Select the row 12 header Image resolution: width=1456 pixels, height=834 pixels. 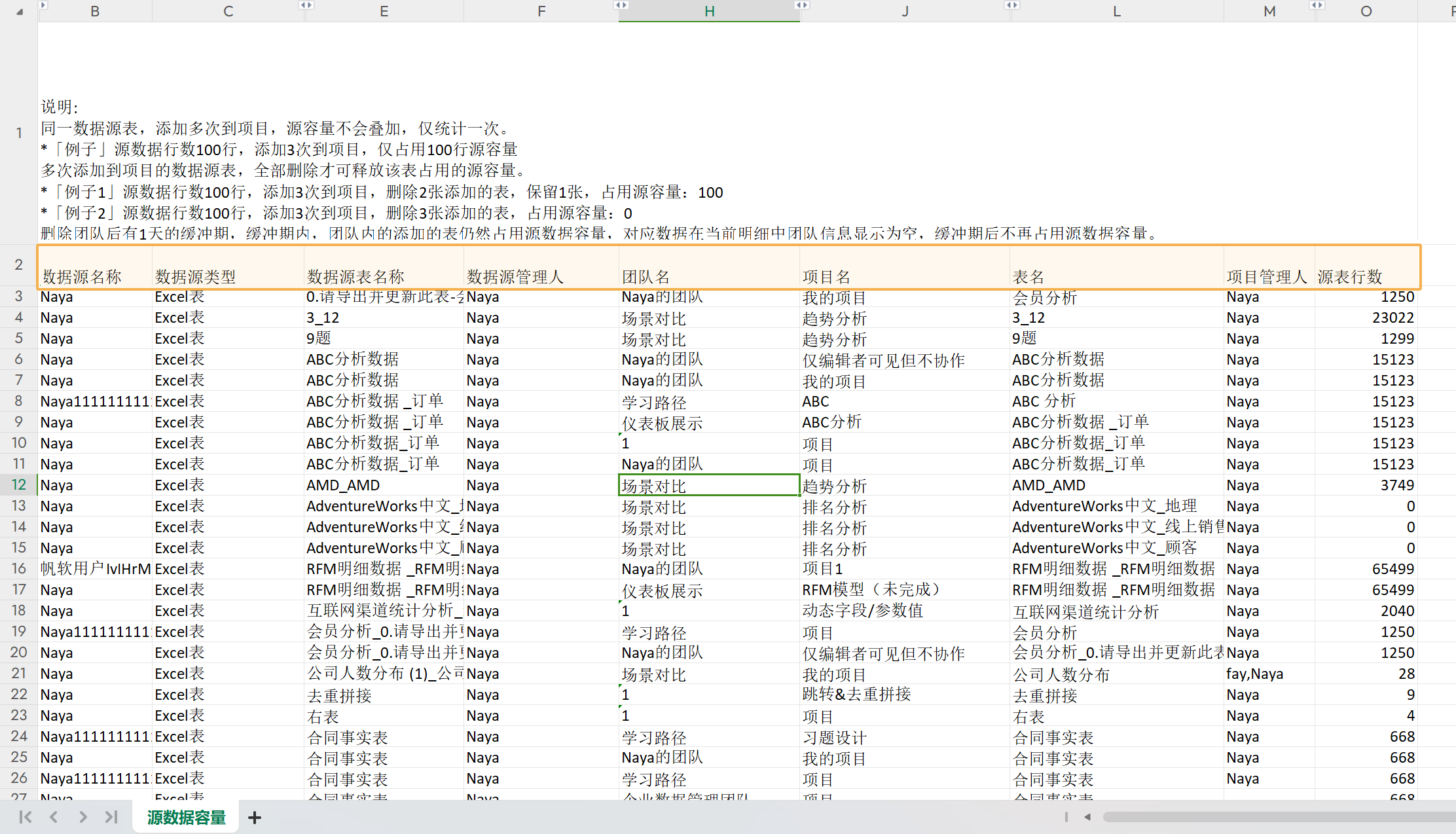tap(18, 485)
